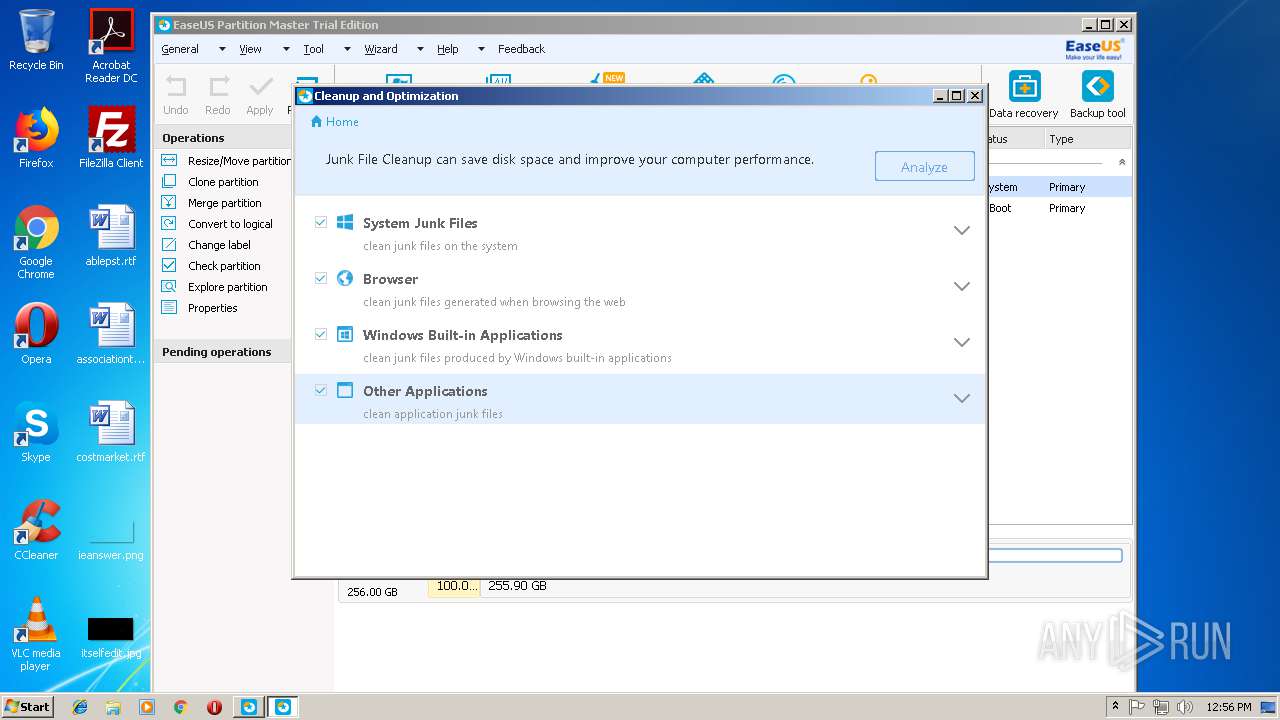Toggle System Junk Files checkbox

[321, 222]
